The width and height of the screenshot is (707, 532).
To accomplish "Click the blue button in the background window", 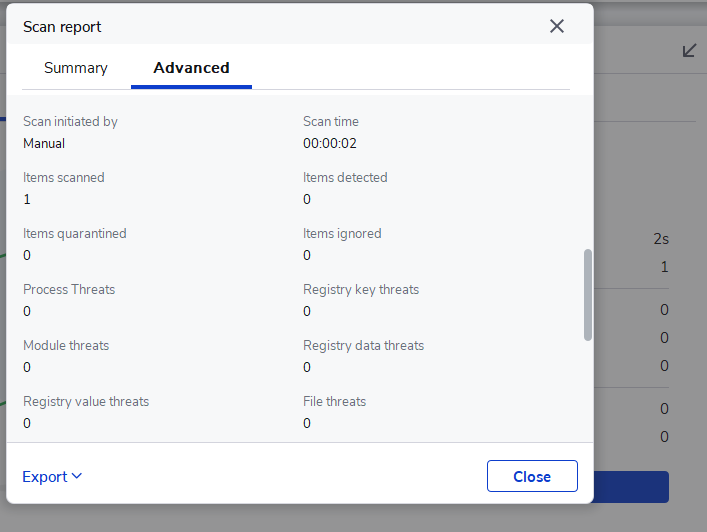I will pyautogui.click(x=631, y=487).
